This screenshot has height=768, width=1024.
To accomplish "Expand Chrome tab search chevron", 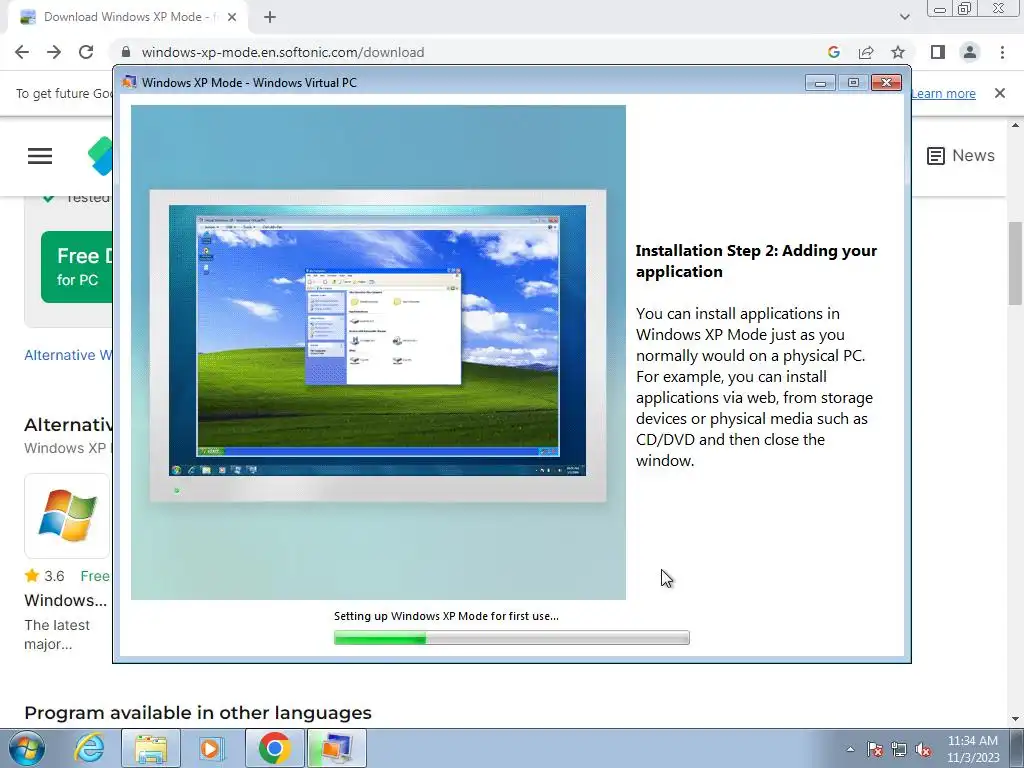I will [904, 17].
